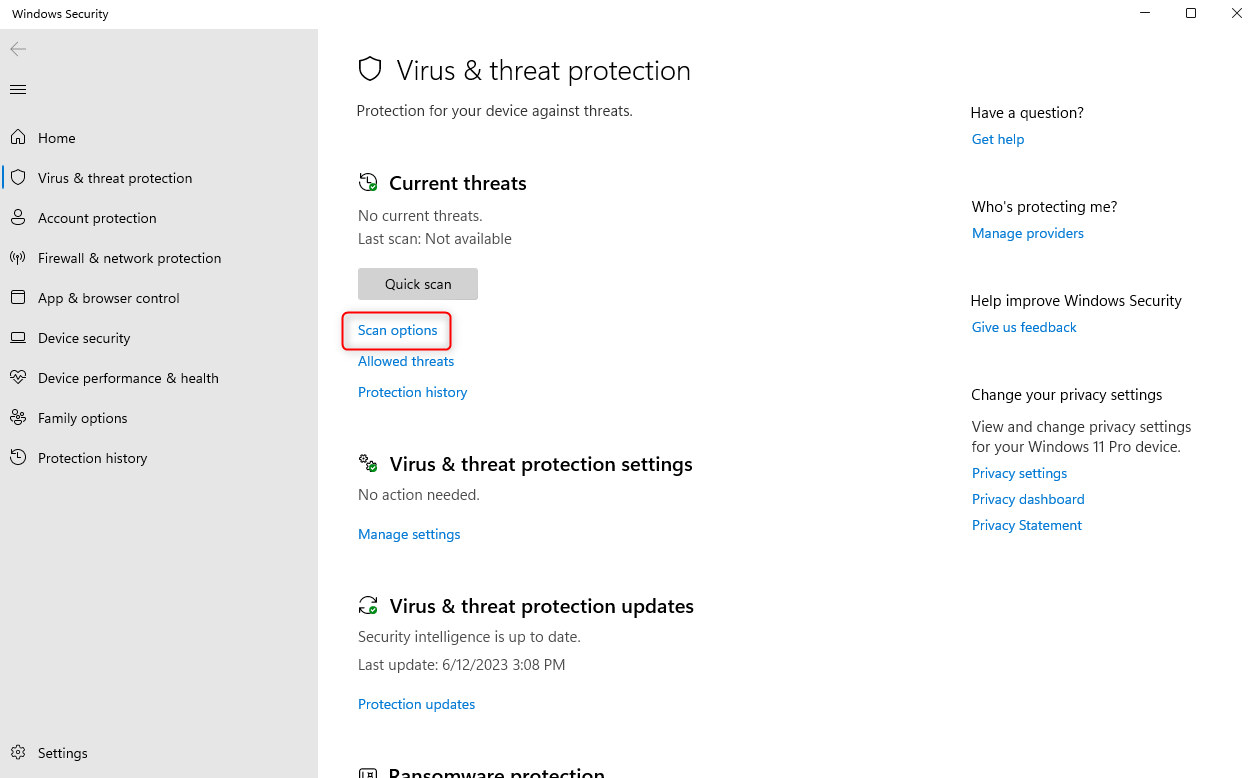Open the Privacy dashboard link
The image size is (1251, 778).
(1028, 499)
